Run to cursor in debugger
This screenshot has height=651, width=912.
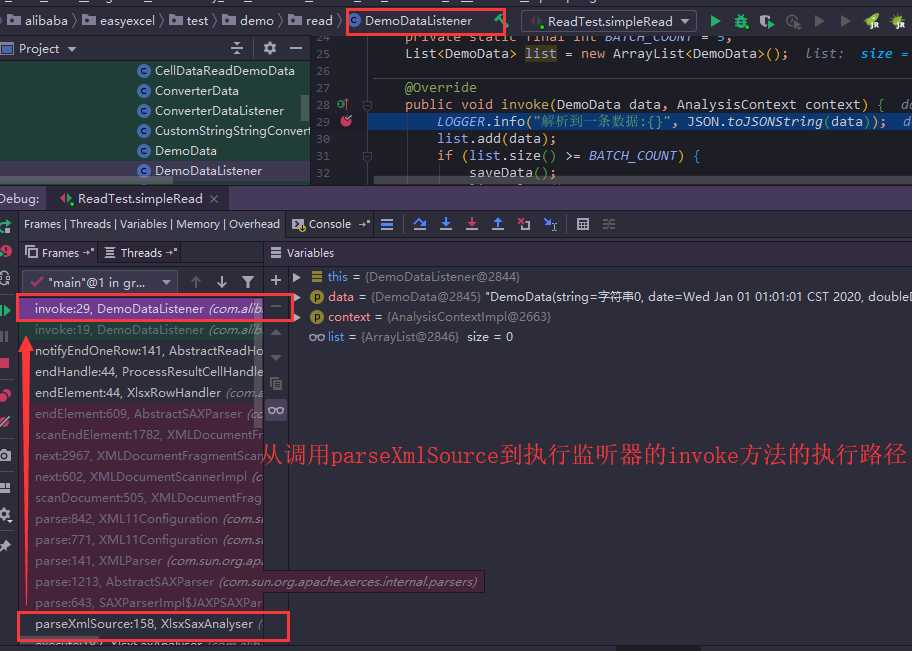click(x=550, y=225)
